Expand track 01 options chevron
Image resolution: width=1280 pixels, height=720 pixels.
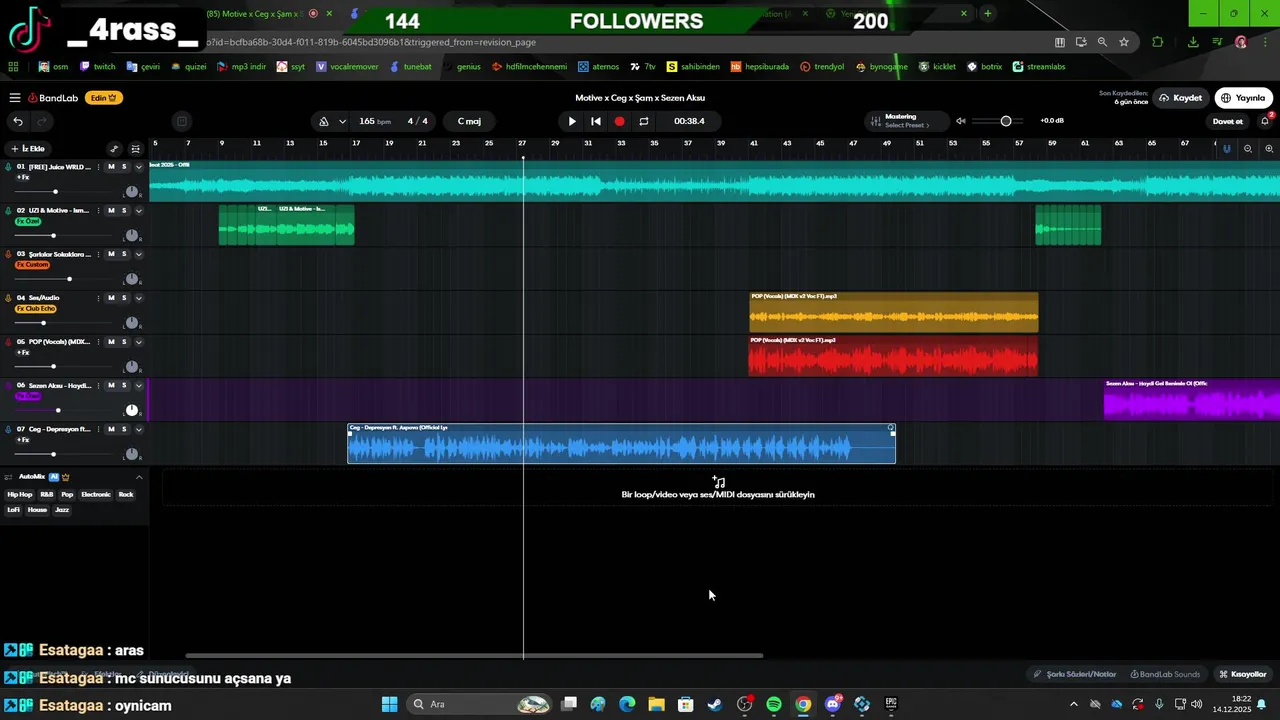[x=139, y=167]
